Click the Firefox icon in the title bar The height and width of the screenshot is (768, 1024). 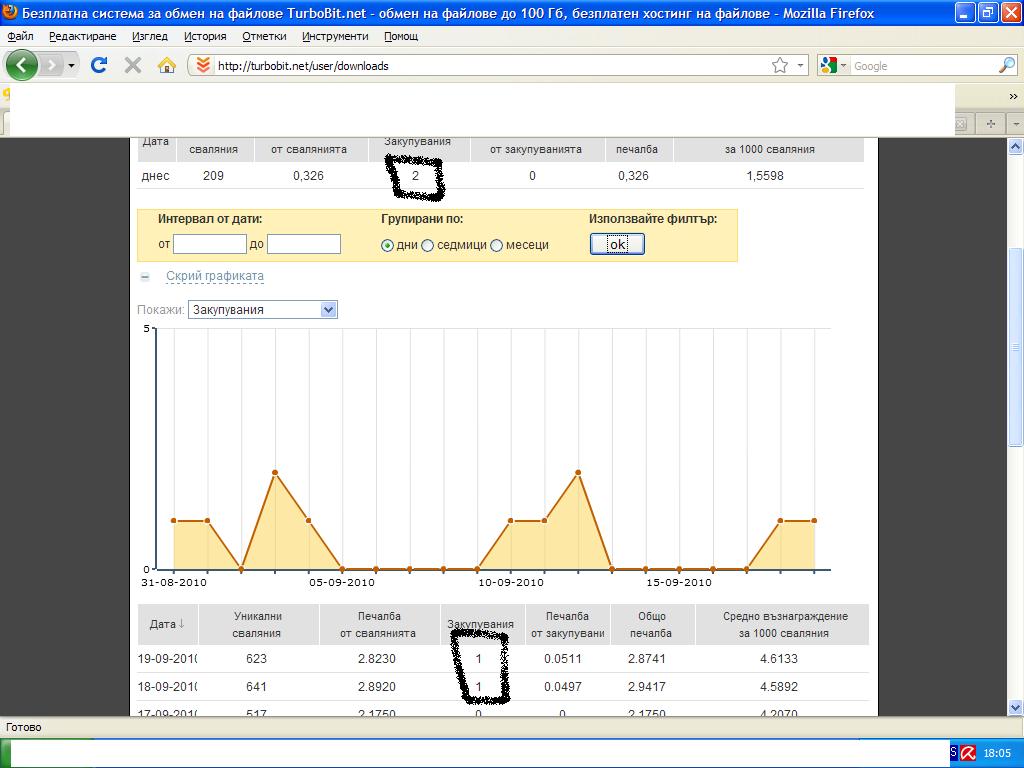point(9,12)
